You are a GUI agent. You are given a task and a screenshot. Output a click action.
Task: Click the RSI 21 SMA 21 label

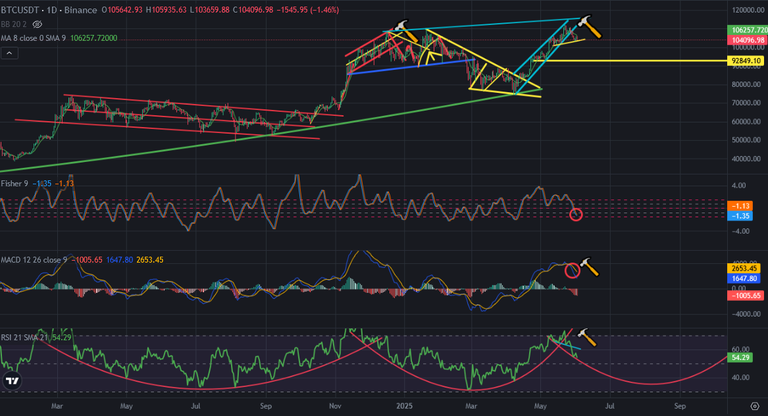[x=24, y=338]
